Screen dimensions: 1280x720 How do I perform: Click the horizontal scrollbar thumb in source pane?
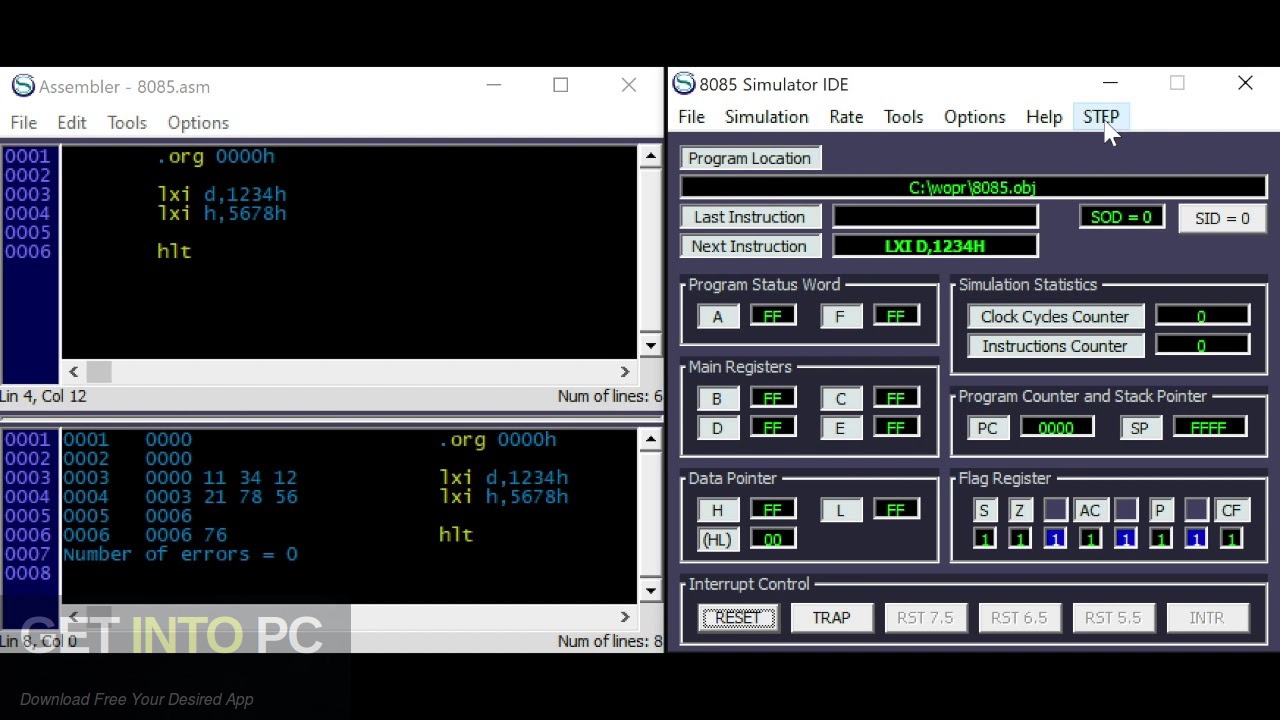[98, 371]
